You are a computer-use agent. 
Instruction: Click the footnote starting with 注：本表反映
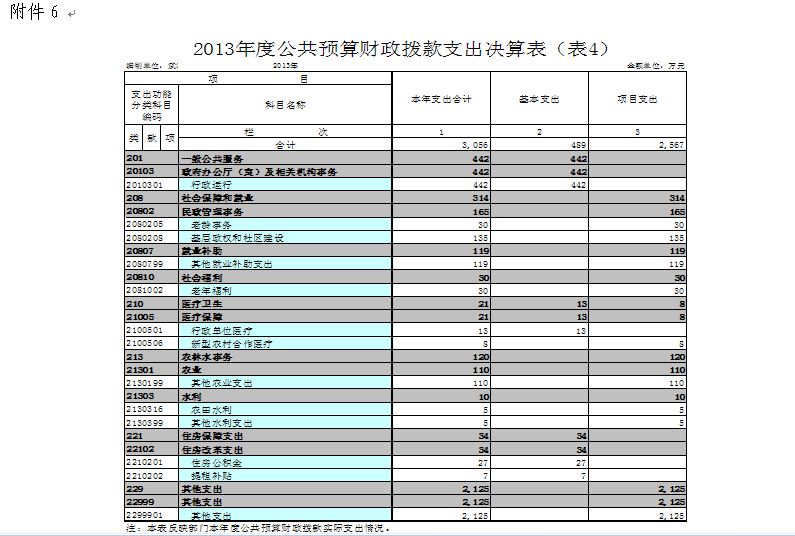[258, 528]
